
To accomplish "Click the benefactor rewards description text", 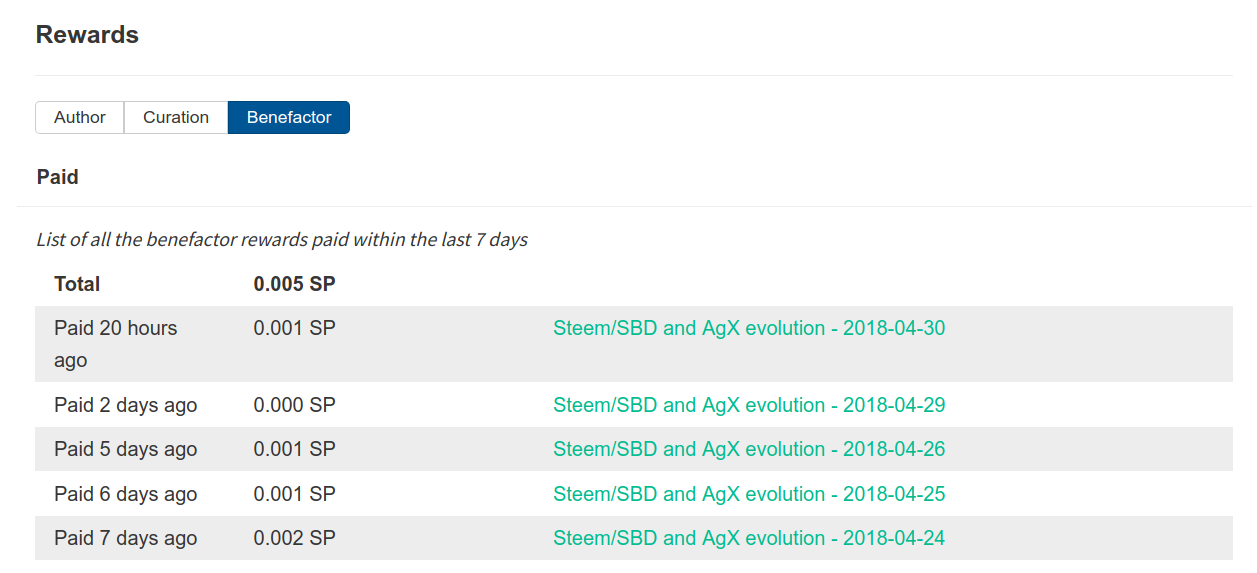I will tap(282, 240).
